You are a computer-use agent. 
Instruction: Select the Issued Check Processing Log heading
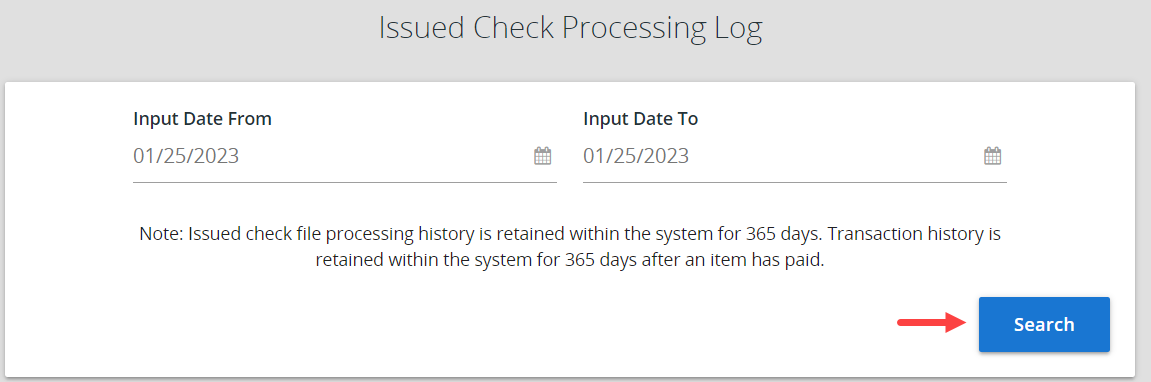(570, 28)
